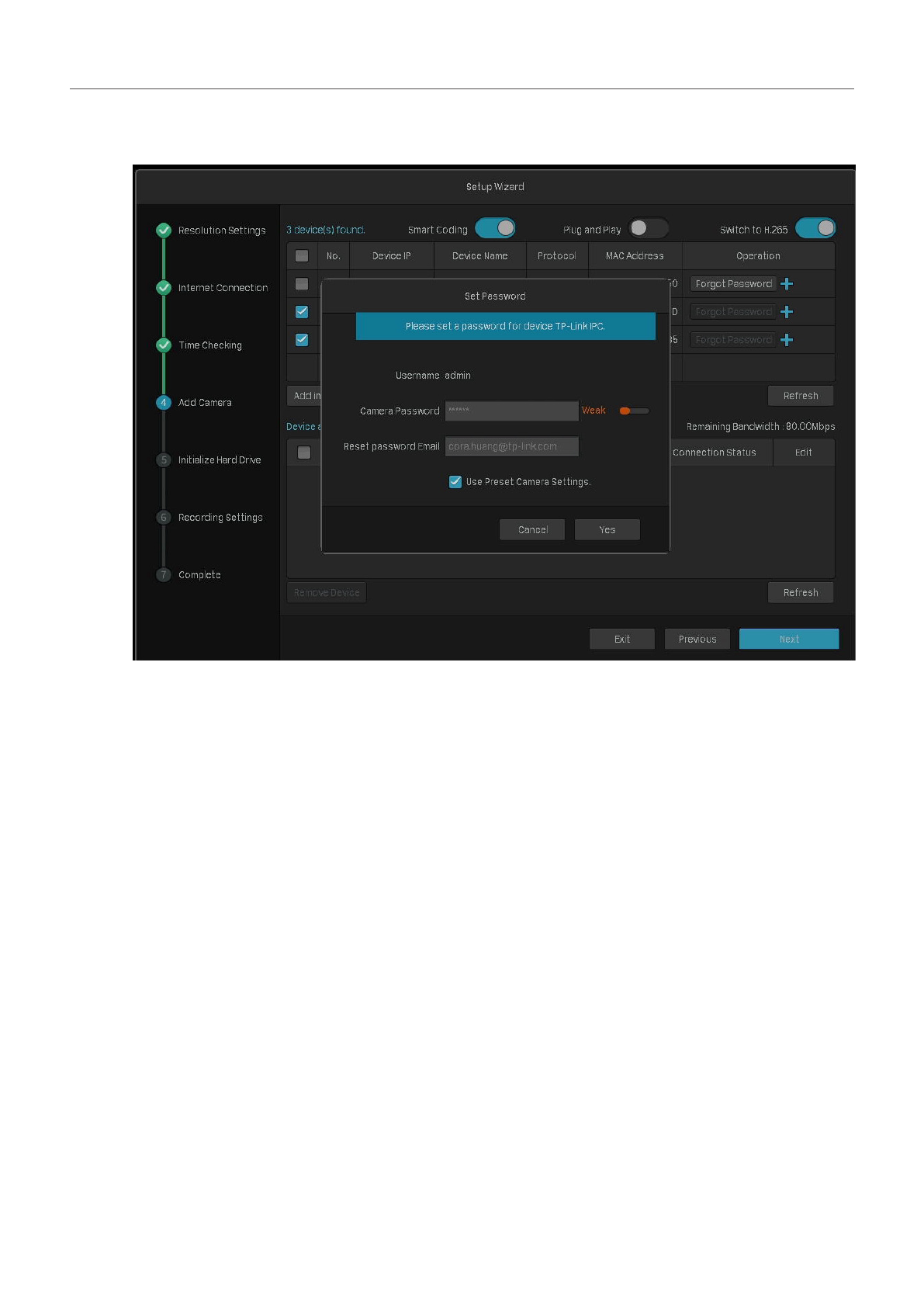This screenshot has width=924, height=1307.
Task: Click the password strength indicator bar
Action: [634, 411]
